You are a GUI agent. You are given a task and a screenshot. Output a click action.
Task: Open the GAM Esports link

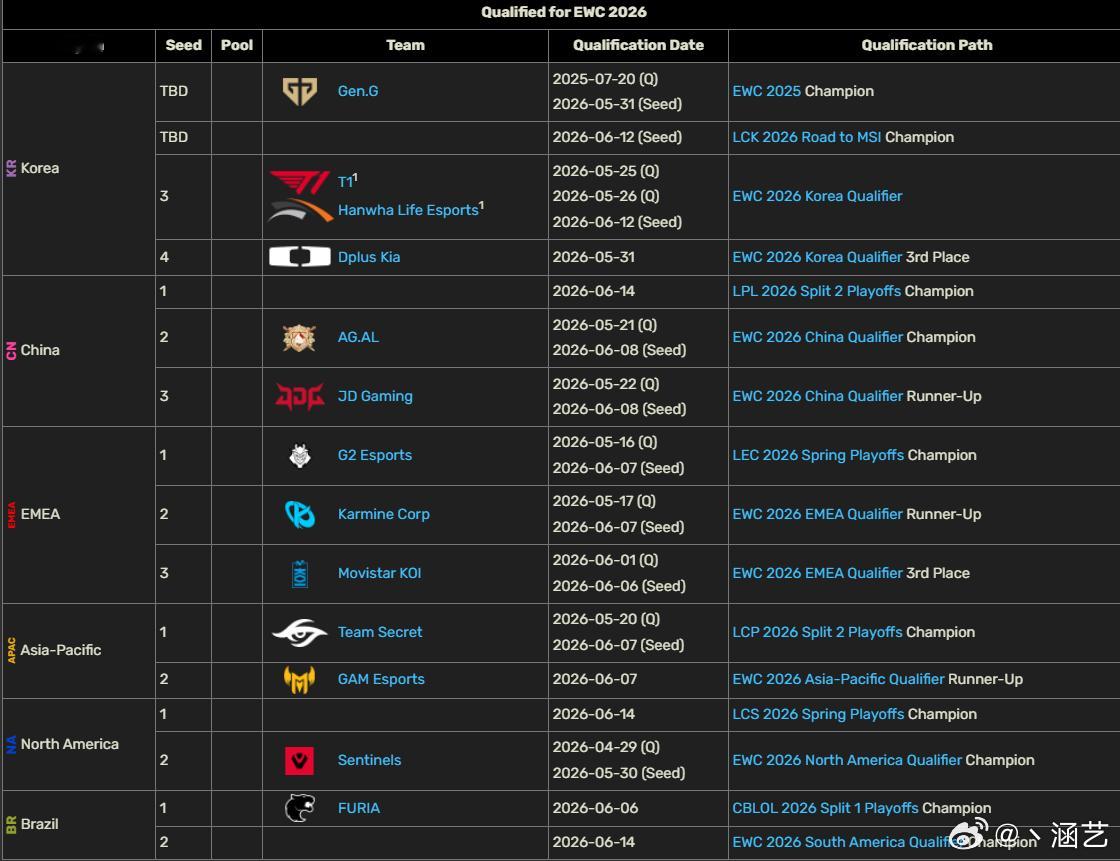(381, 680)
